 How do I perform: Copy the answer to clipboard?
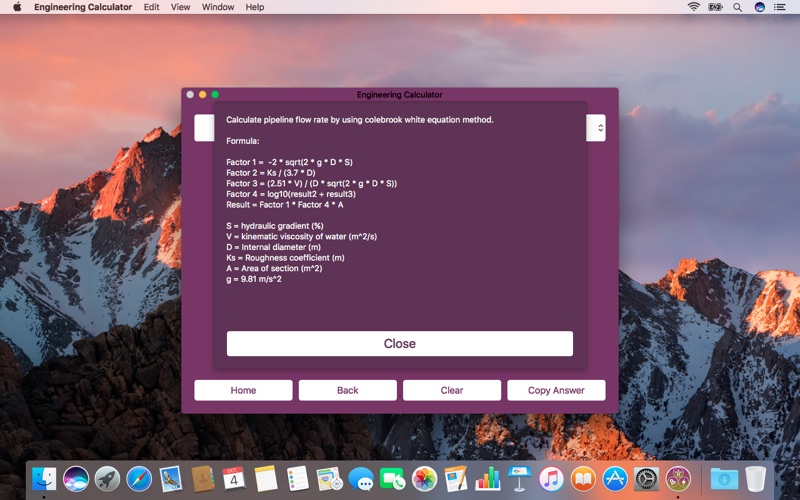pos(556,390)
